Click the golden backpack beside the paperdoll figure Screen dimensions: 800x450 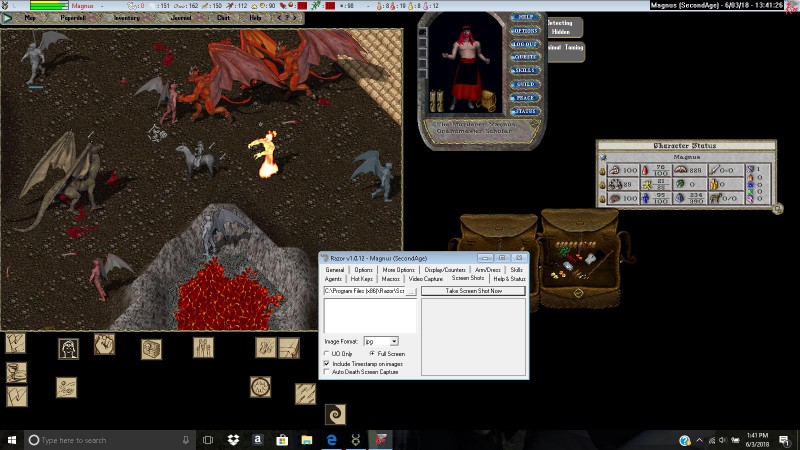click(x=488, y=101)
